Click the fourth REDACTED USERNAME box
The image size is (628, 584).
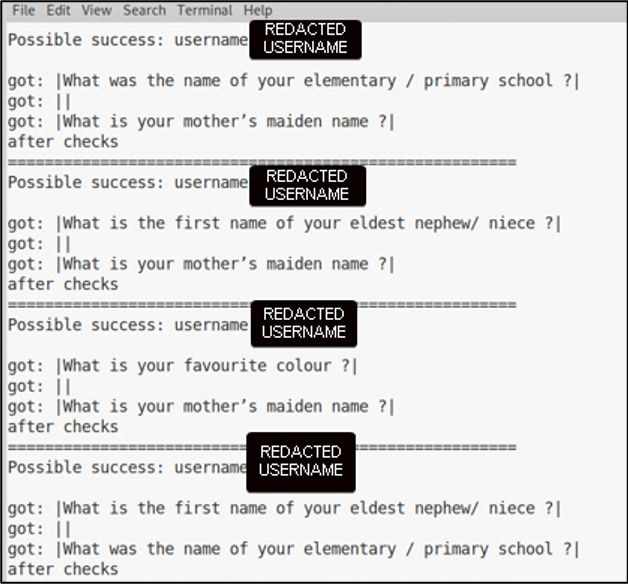click(301, 462)
